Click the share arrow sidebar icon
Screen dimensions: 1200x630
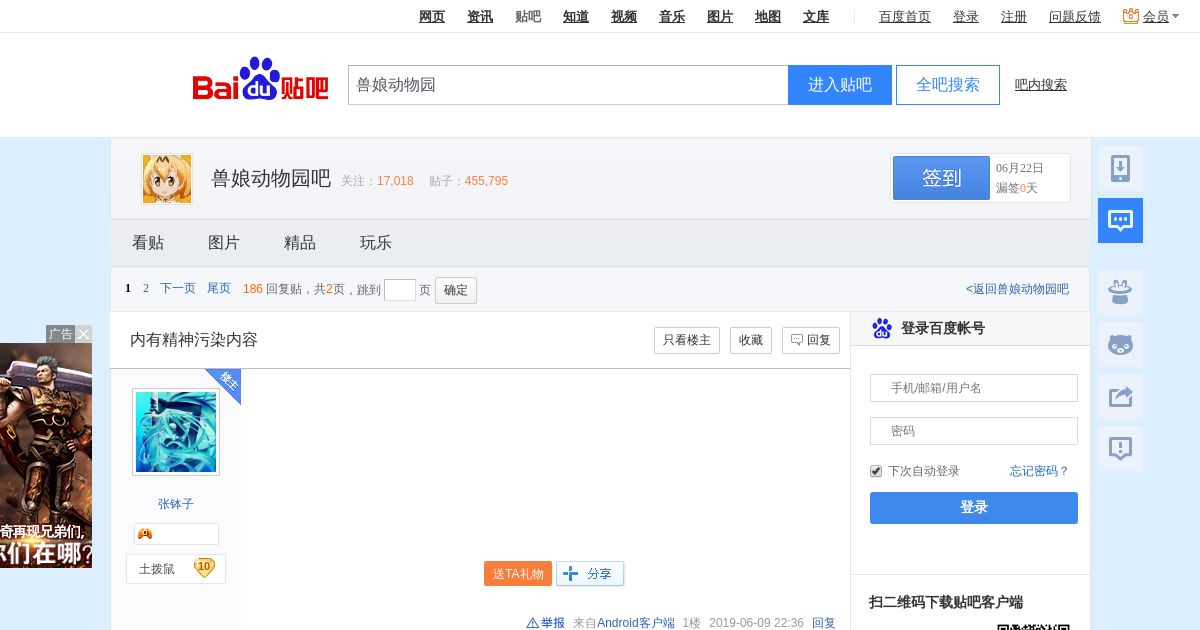[1120, 397]
